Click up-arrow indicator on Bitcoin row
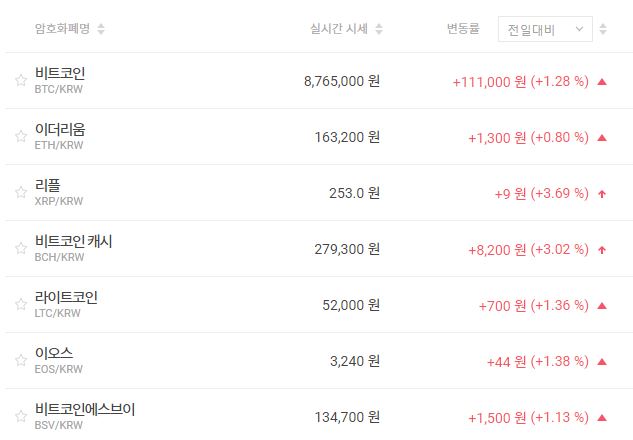633x440 pixels. click(602, 81)
